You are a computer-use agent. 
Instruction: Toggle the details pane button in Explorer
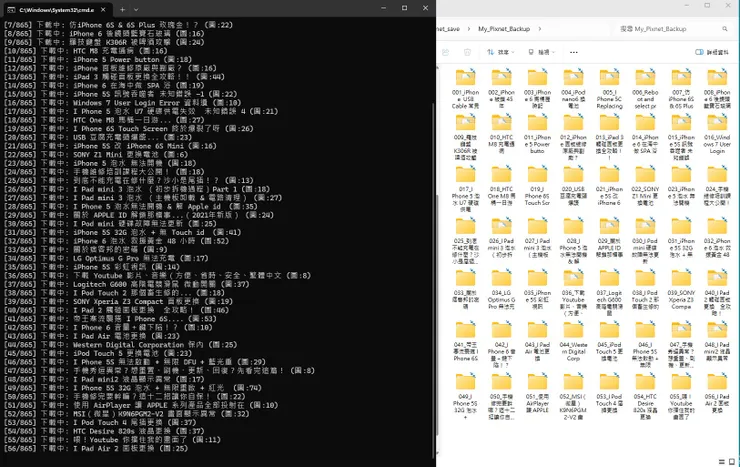pos(712,52)
